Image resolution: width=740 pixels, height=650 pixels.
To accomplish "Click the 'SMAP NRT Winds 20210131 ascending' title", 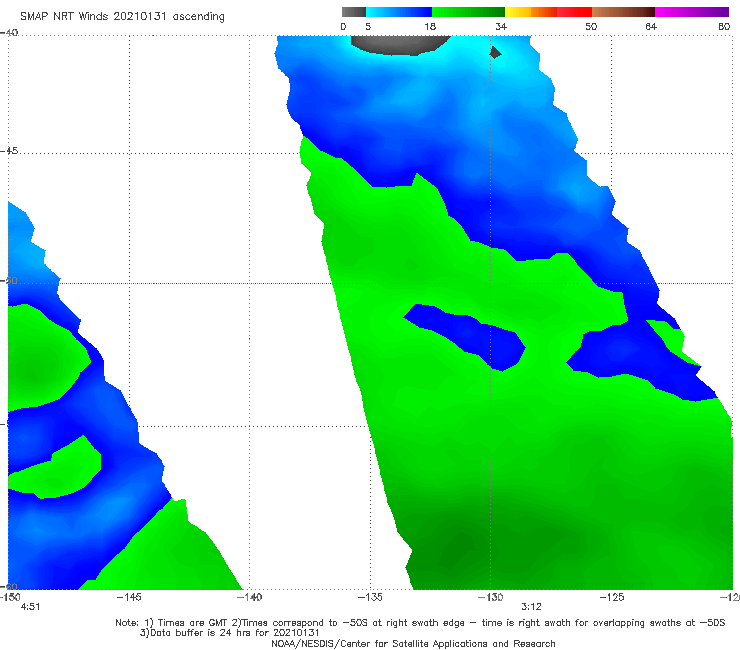I will pyautogui.click(x=122, y=16).
